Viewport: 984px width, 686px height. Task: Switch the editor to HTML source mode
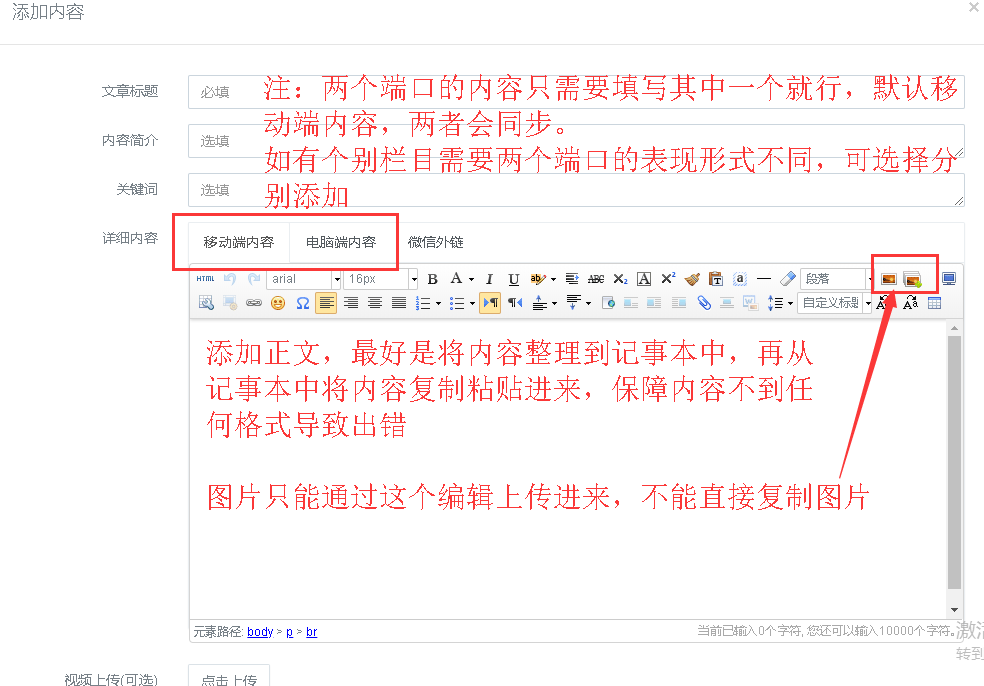(x=204, y=279)
